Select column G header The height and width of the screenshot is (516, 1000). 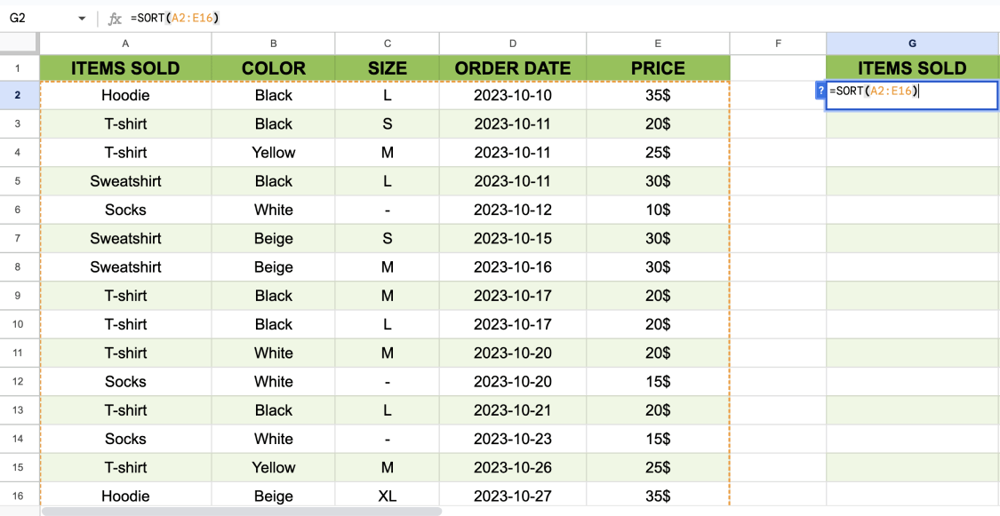(912, 43)
